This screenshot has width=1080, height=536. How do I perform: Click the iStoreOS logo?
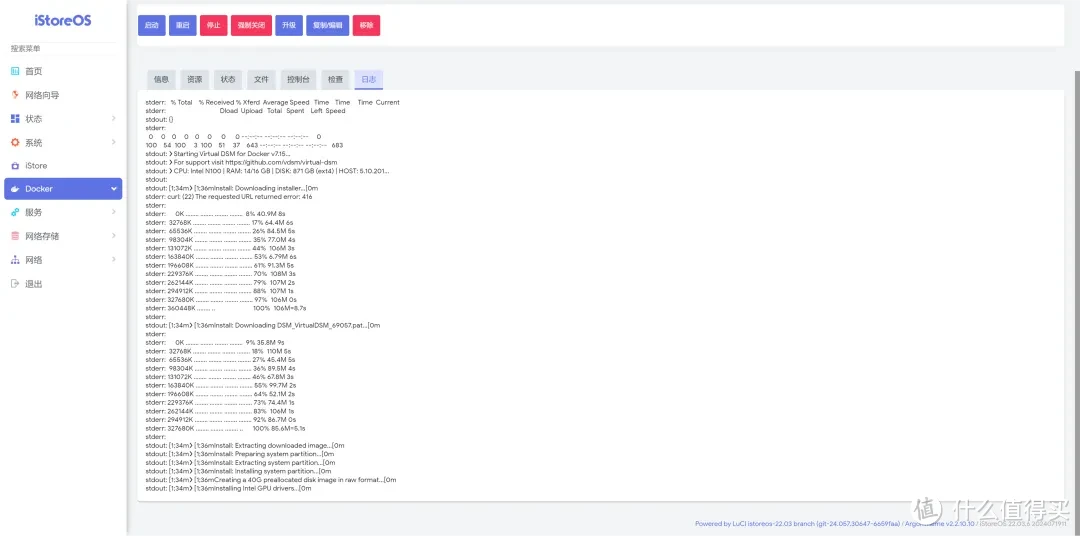[x=63, y=21]
